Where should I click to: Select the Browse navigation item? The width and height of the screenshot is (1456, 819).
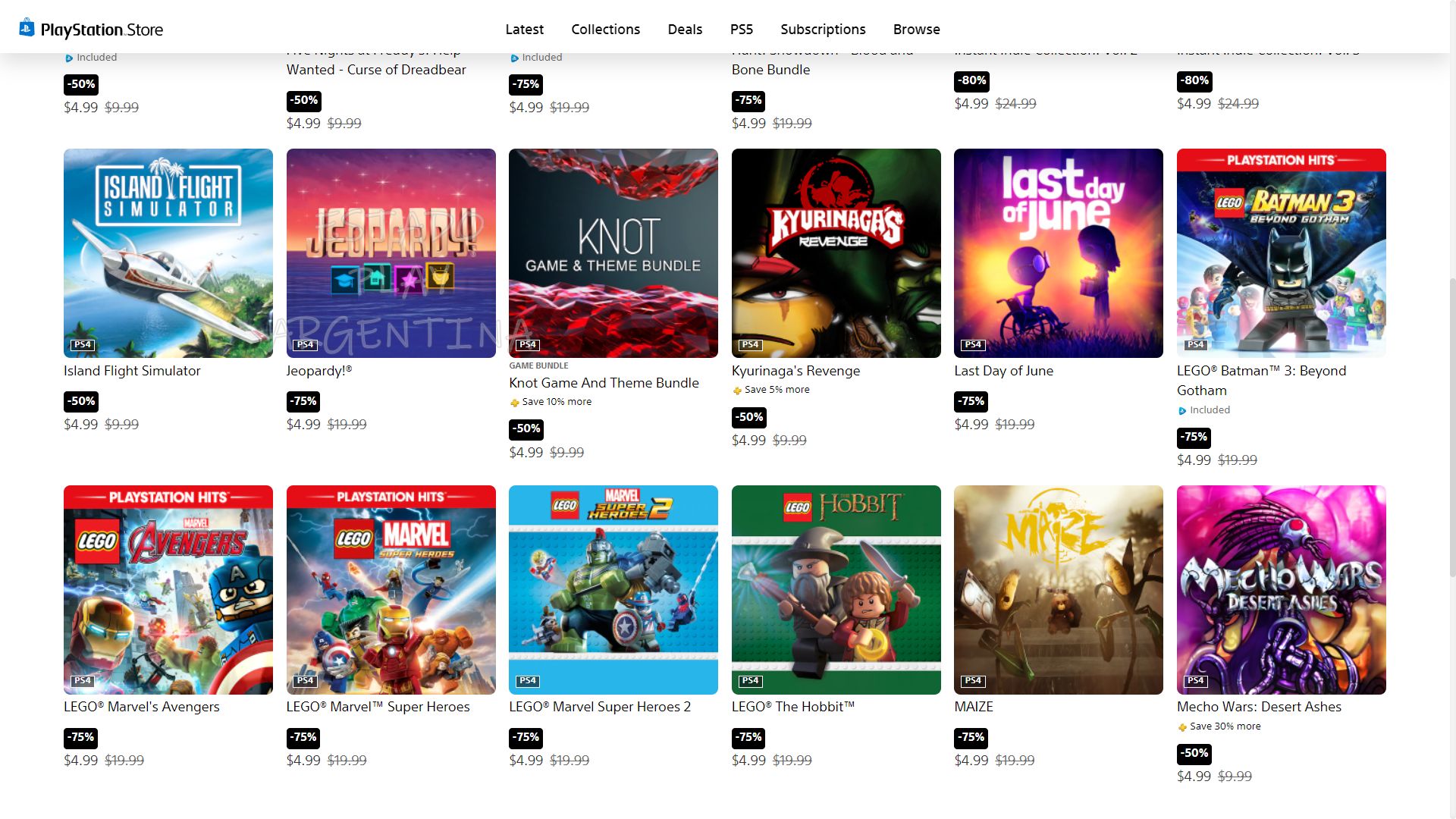916,30
